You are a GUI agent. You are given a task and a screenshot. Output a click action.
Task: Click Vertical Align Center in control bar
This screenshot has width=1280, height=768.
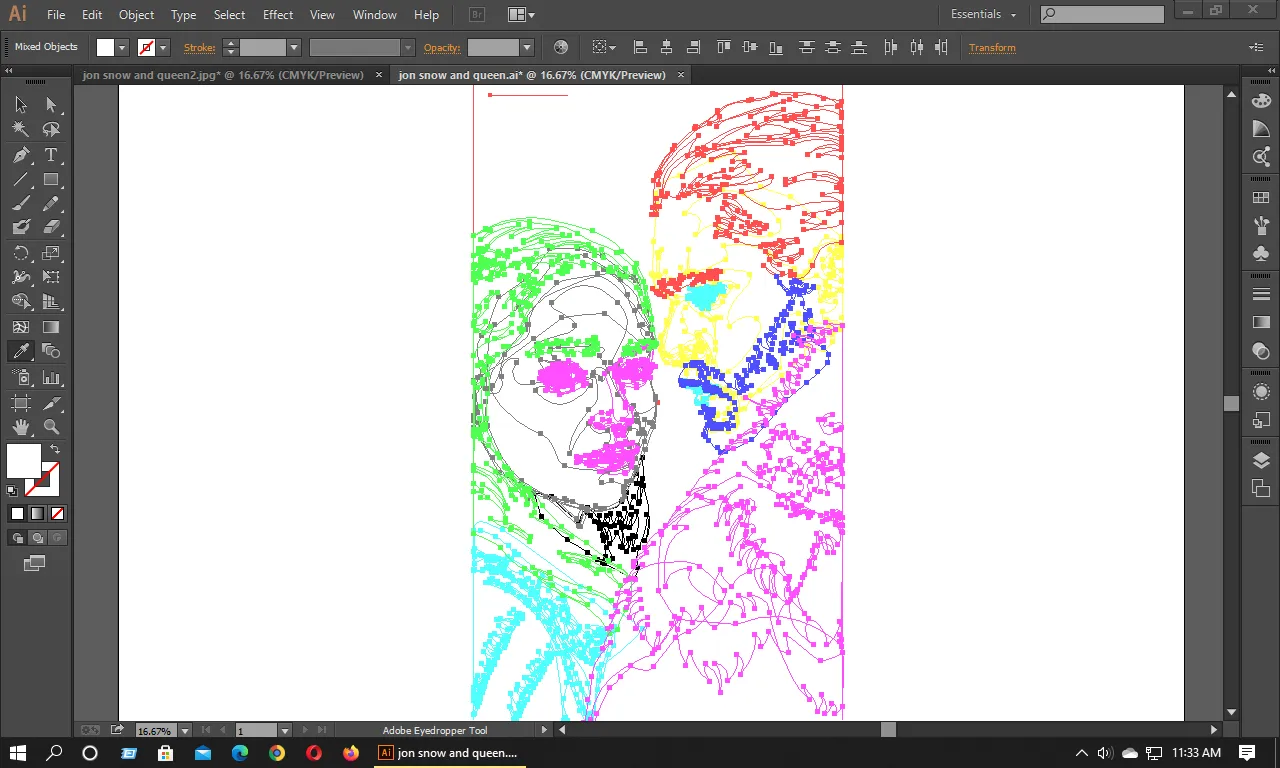(x=749, y=47)
